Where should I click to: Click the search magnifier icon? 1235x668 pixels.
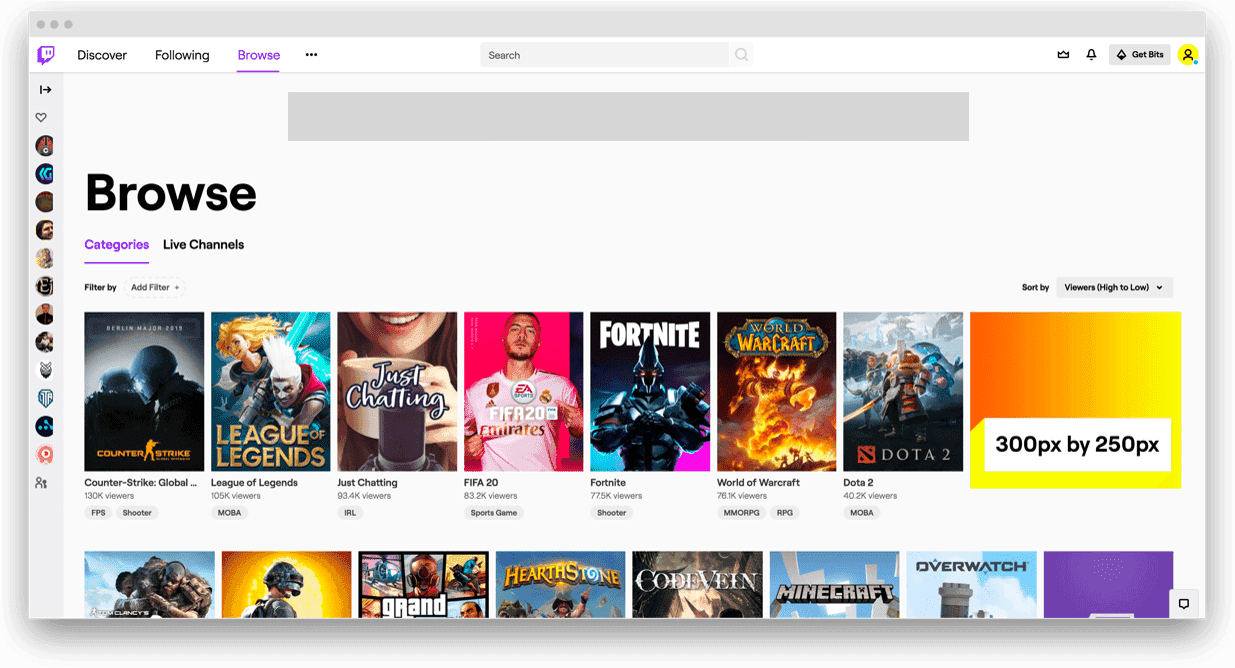tap(741, 55)
